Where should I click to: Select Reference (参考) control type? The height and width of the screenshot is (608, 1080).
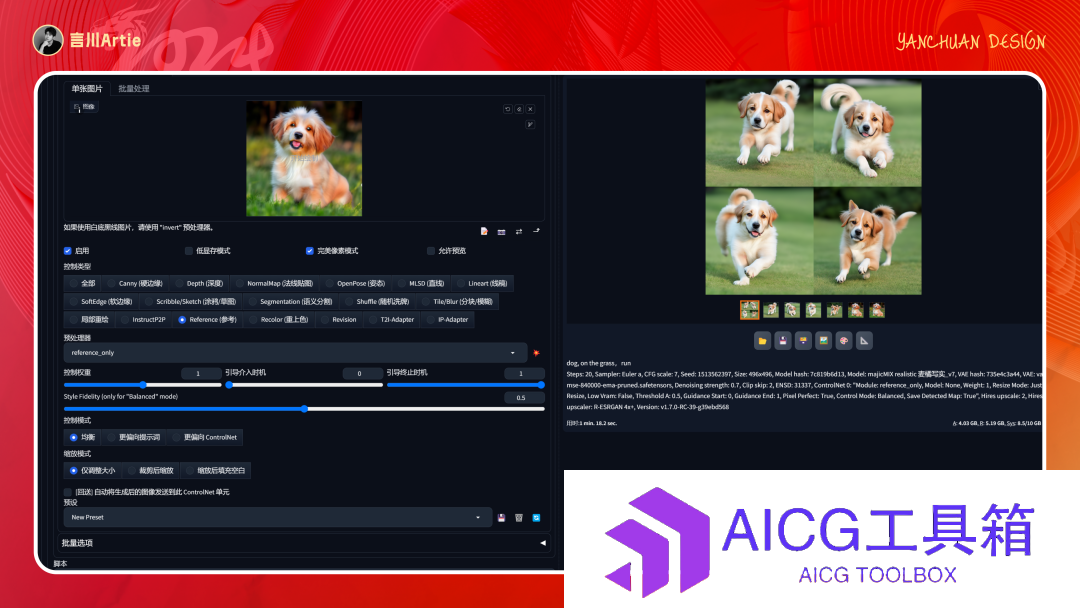(207, 319)
